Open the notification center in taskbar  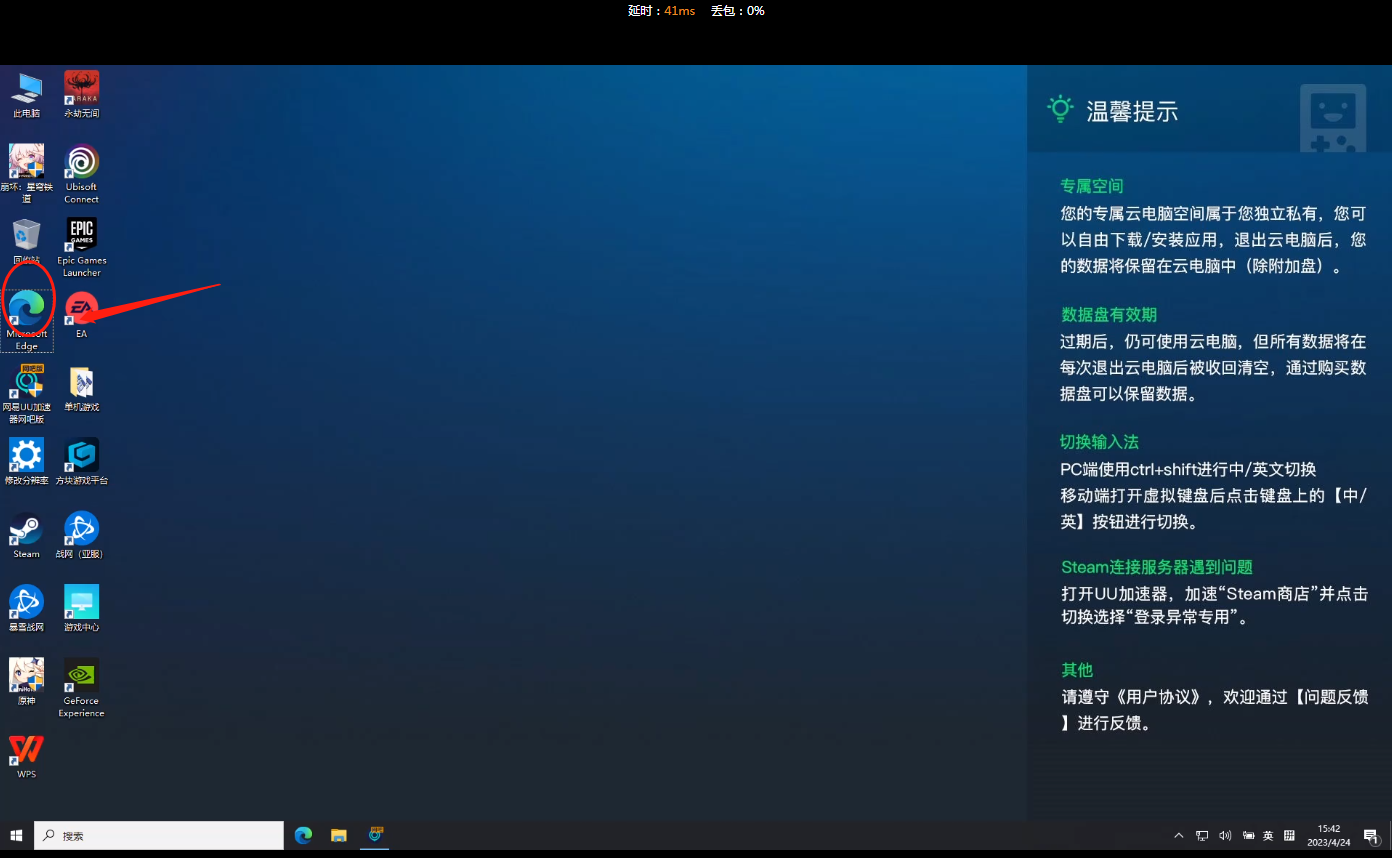pyautogui.click(x=1371, y=835)
